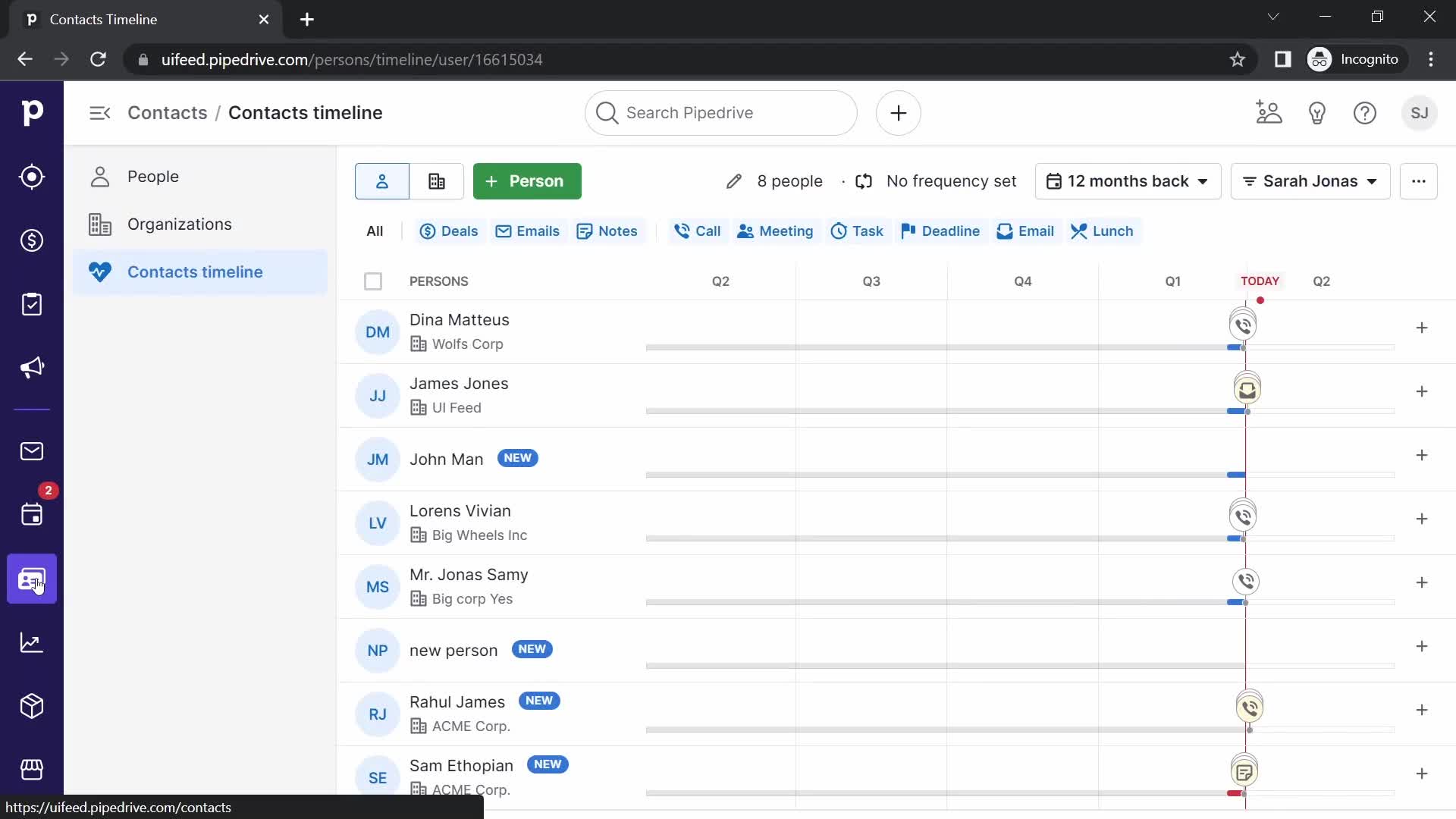The width and height of the screenshot is (1456, 819).
Task: Expand the three-dot overflow menu
Action: 1420,181
